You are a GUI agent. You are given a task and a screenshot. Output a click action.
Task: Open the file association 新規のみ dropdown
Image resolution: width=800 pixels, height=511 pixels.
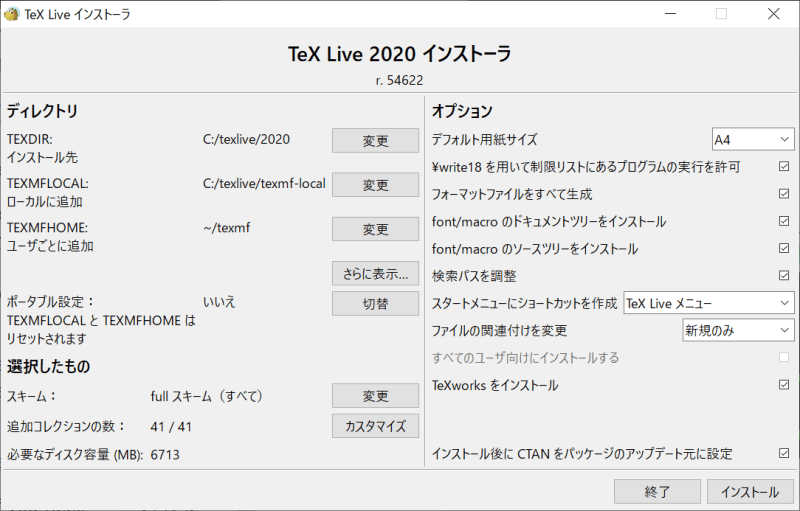coord(737,330)
